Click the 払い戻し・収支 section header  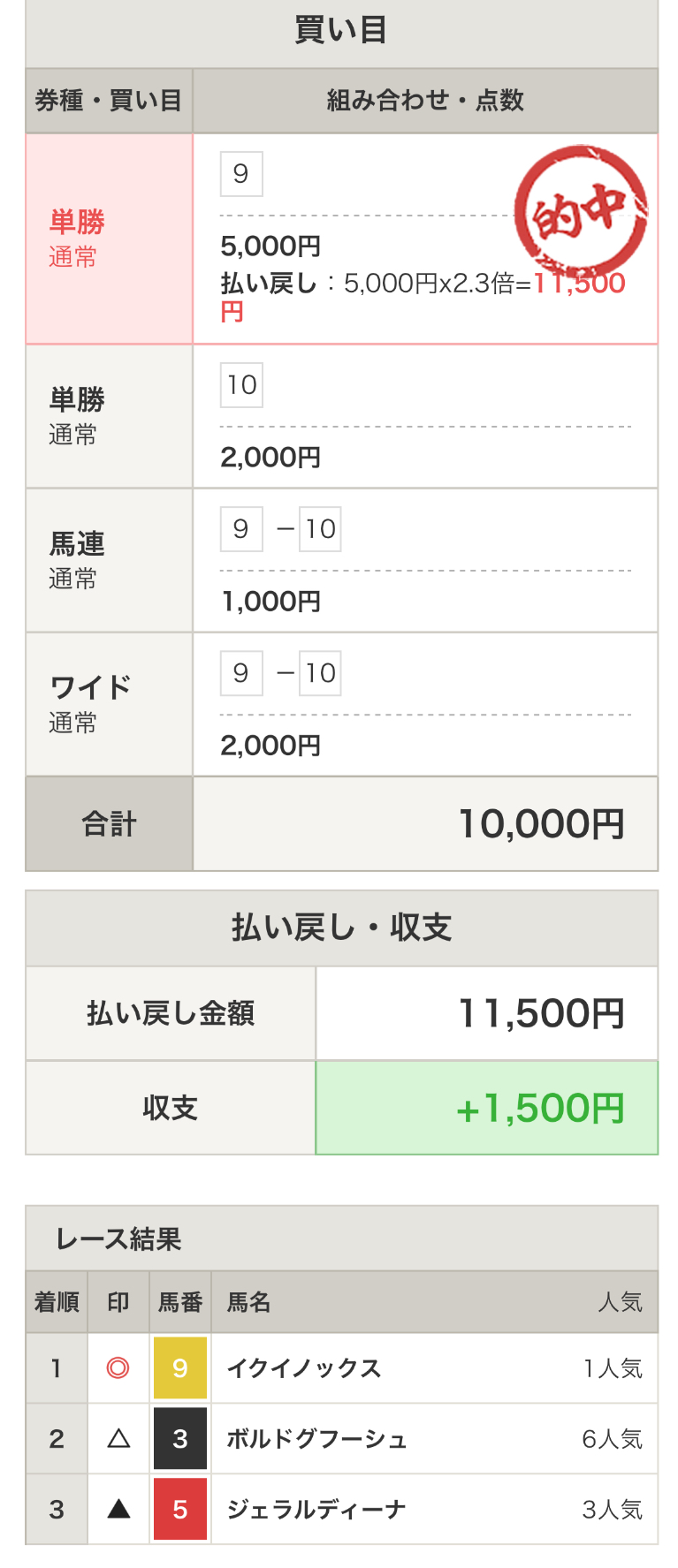(x=341, y=928)
